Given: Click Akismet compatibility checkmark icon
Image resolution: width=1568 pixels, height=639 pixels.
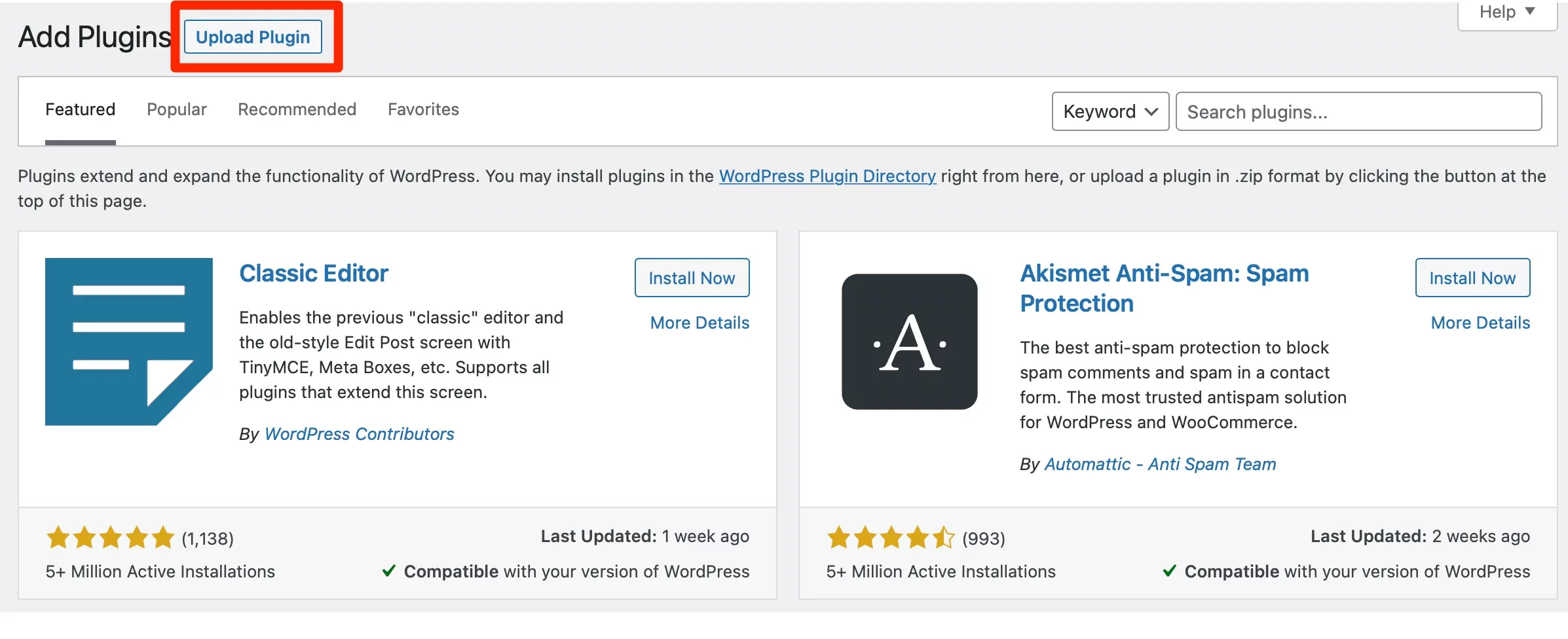Looking at the screenshot, I should click(1169, 571).
